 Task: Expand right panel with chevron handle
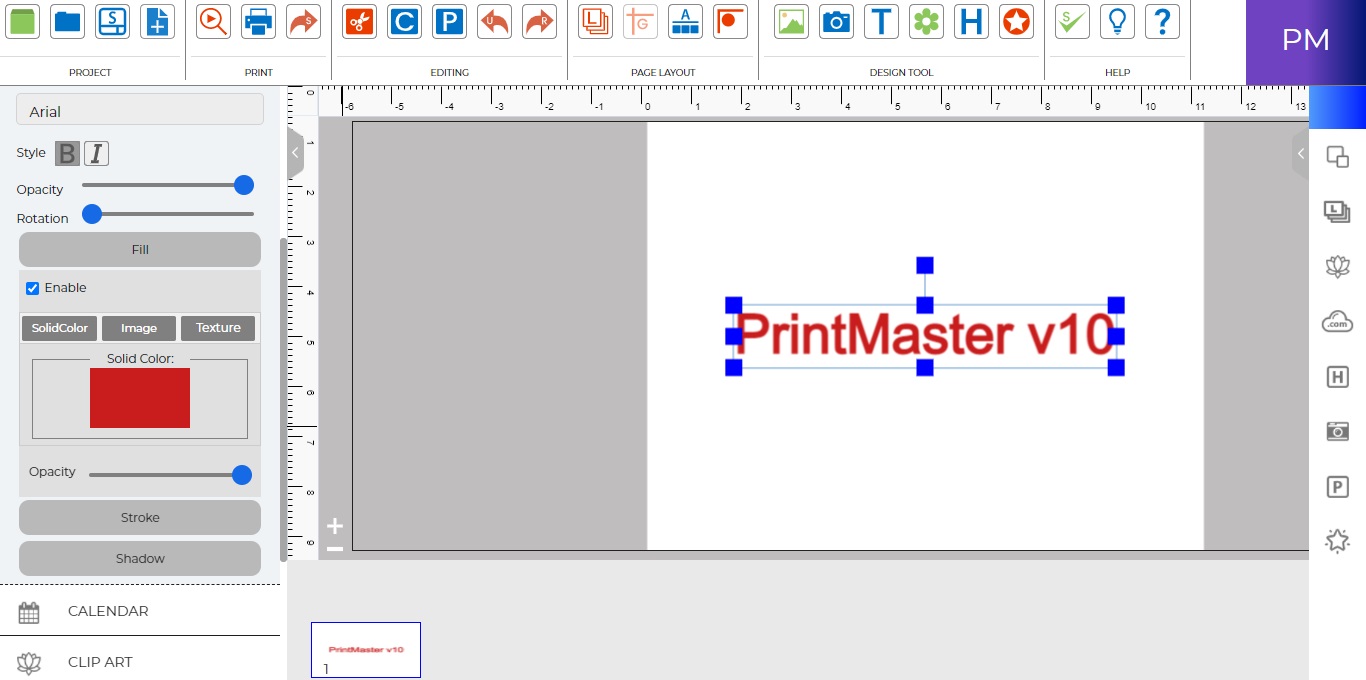[x=1300, y=153]
